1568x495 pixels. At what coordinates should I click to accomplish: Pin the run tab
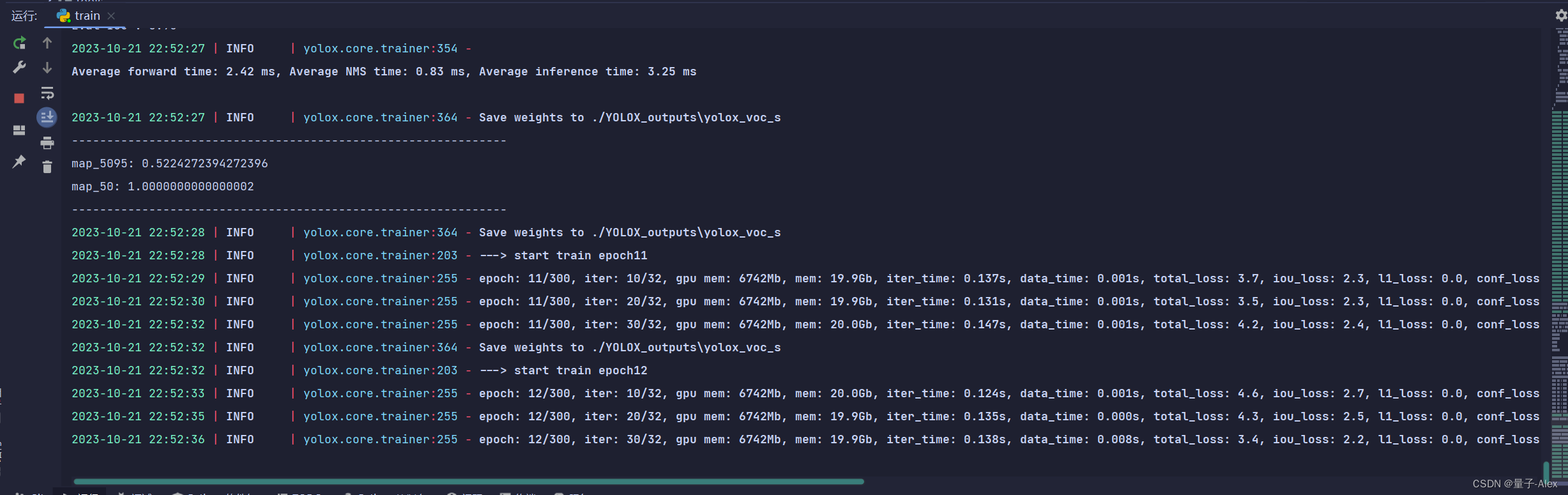pos(19,162)
